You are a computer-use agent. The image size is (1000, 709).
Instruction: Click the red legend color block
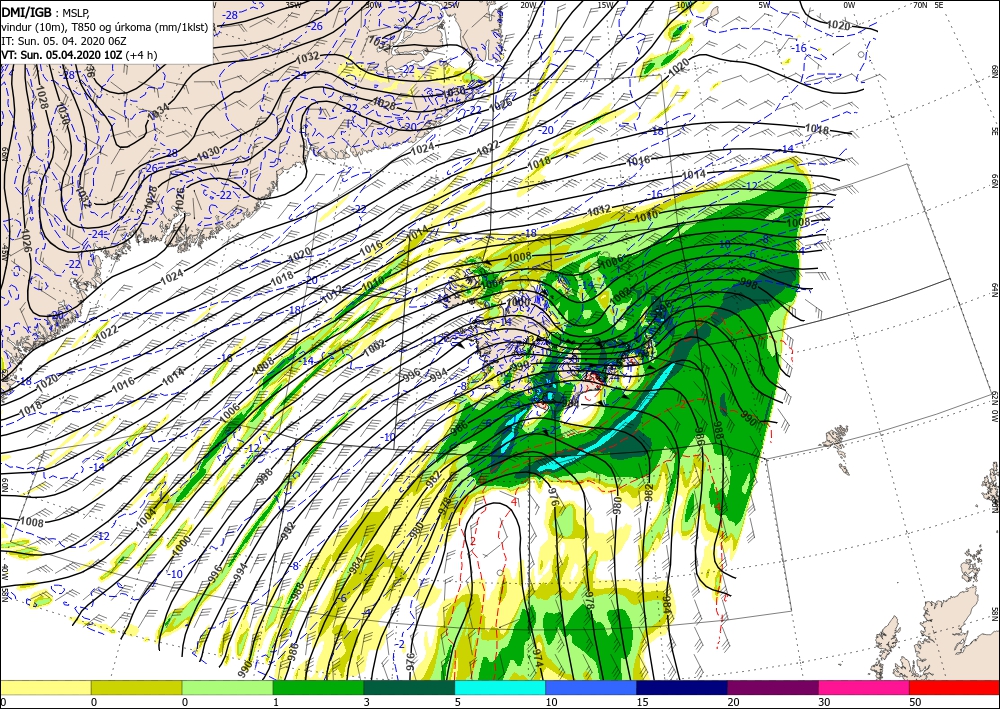tap(954, 688)
